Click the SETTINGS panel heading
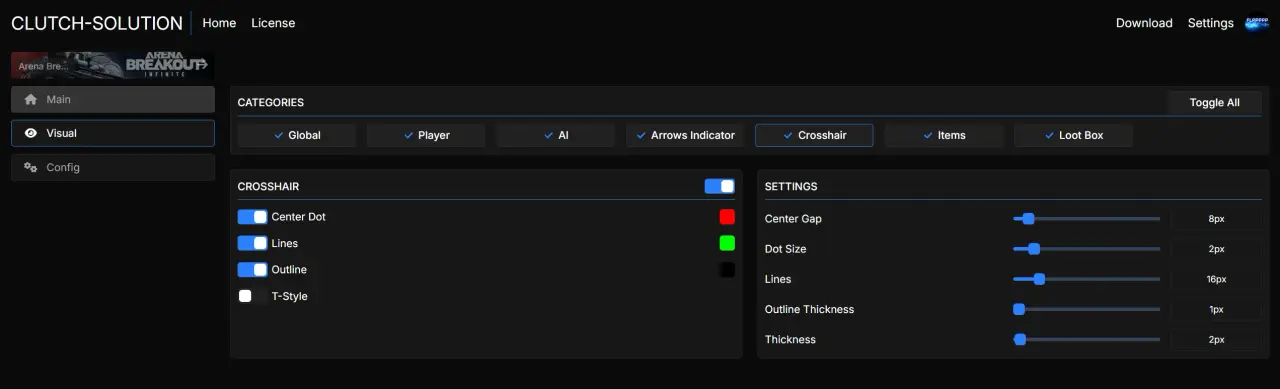Screen dimensions: 1280x389 tap(791, 186)
